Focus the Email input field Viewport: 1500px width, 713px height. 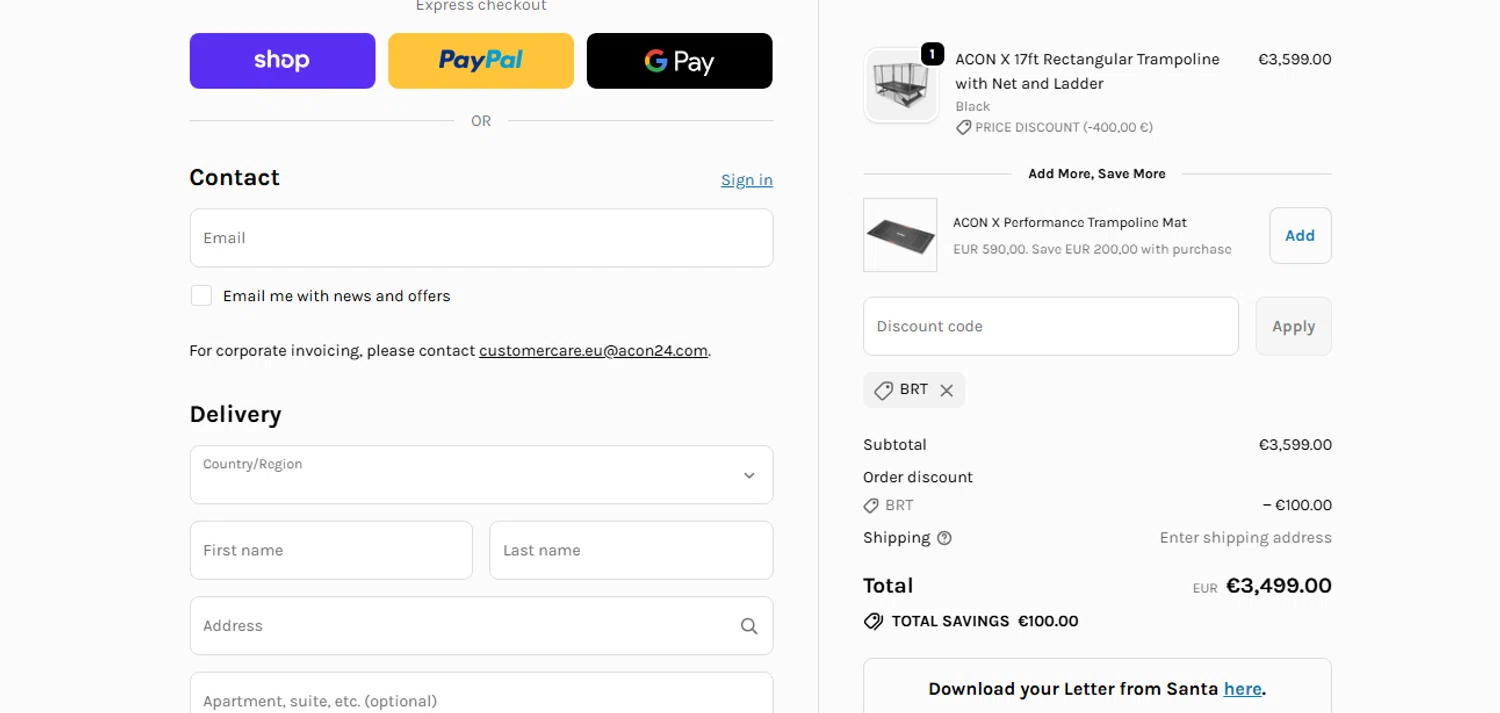[x=481, y=238]
